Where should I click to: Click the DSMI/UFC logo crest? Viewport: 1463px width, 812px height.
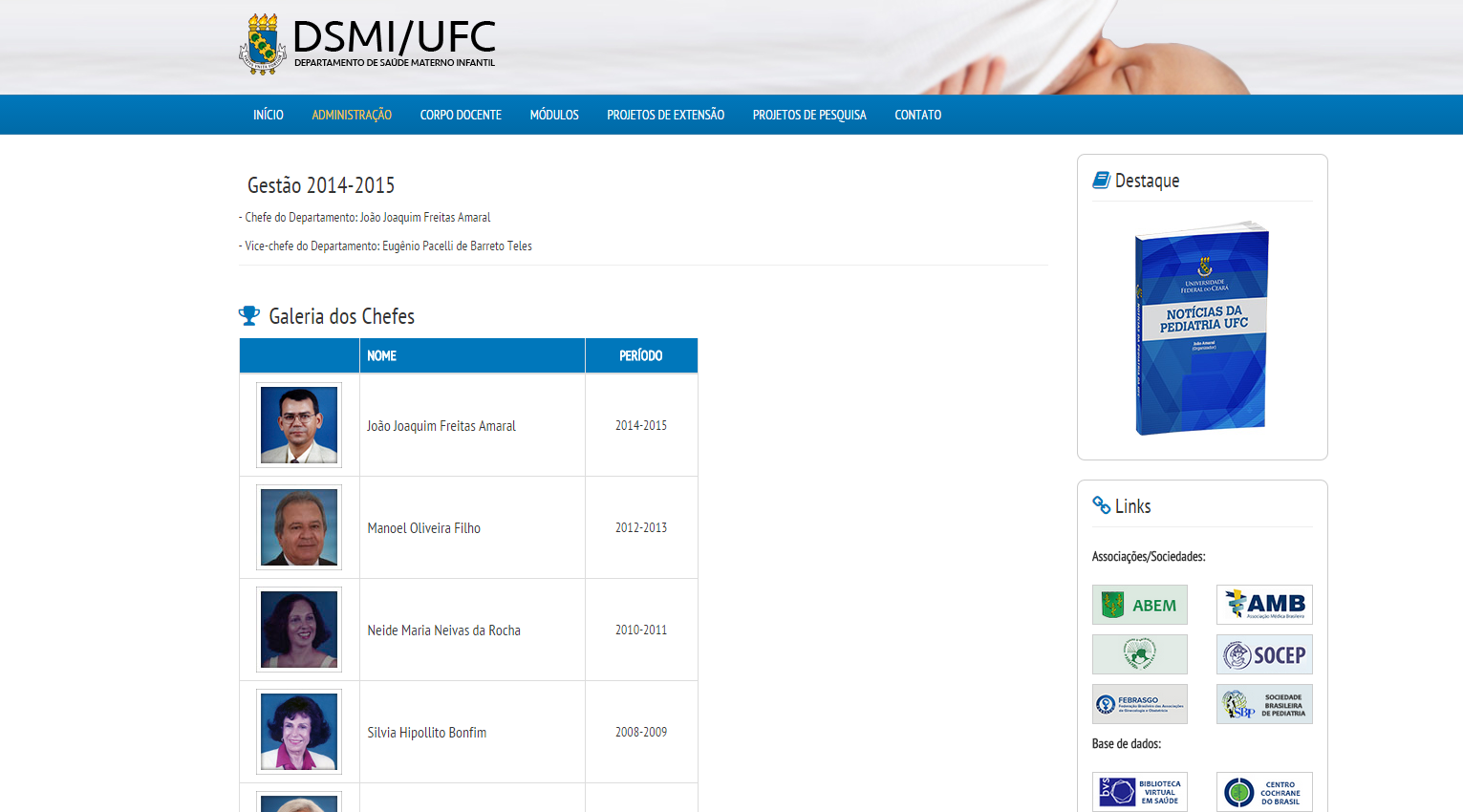pos(263,44)
